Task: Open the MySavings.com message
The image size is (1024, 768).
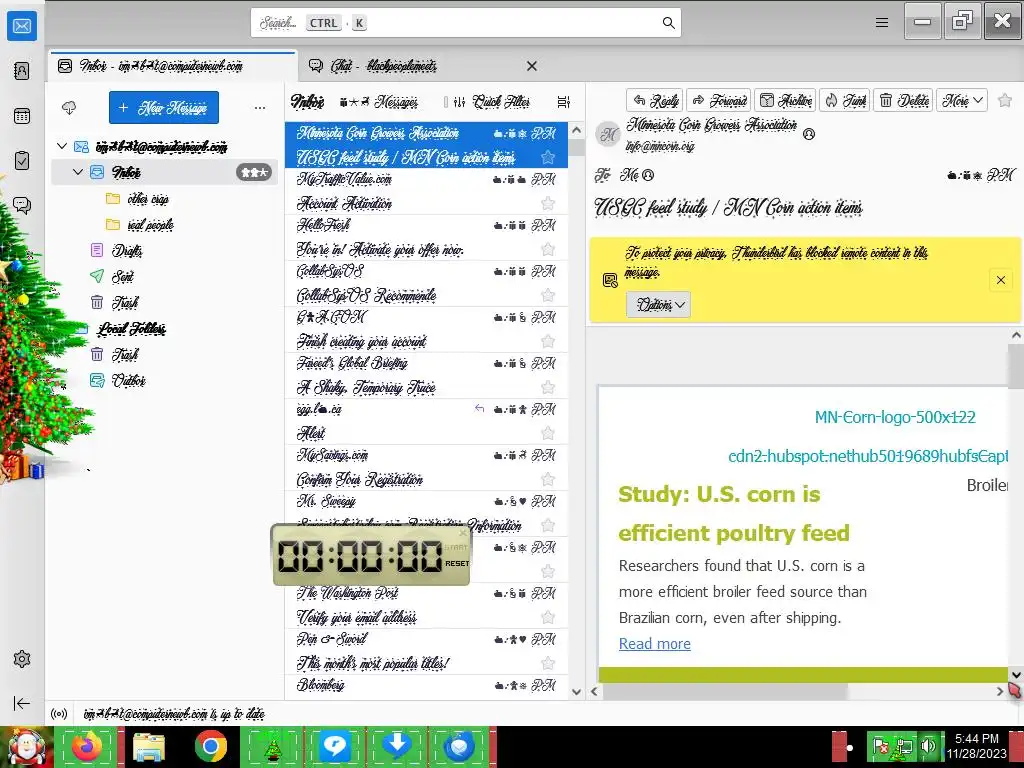Action: (426, 468)
